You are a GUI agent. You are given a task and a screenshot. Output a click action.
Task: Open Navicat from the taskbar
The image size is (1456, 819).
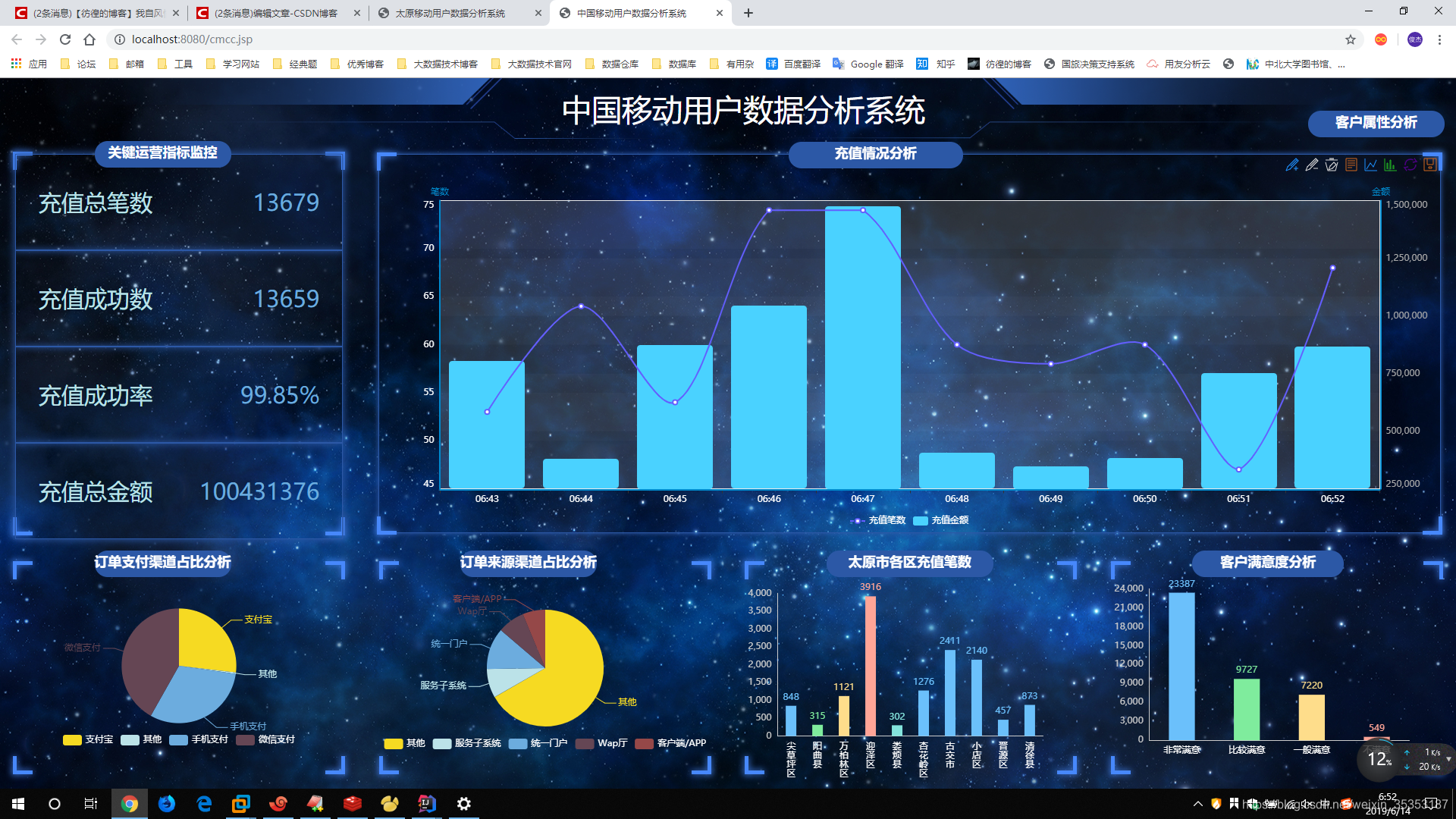coord(390,804)
